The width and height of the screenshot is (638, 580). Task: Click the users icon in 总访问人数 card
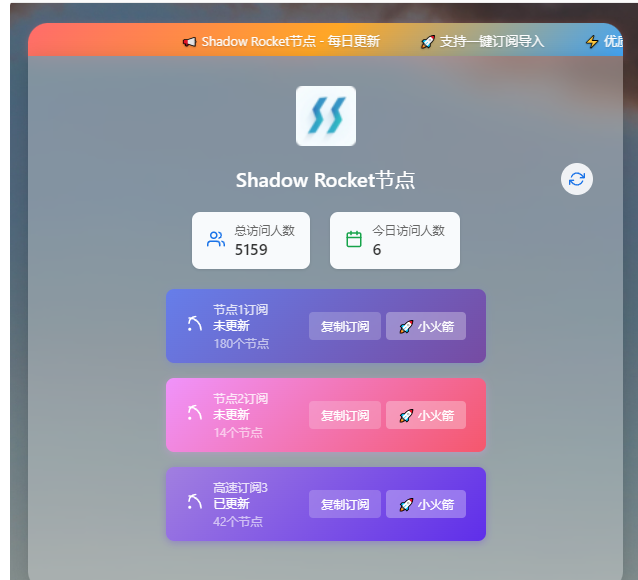pos(216,239)
